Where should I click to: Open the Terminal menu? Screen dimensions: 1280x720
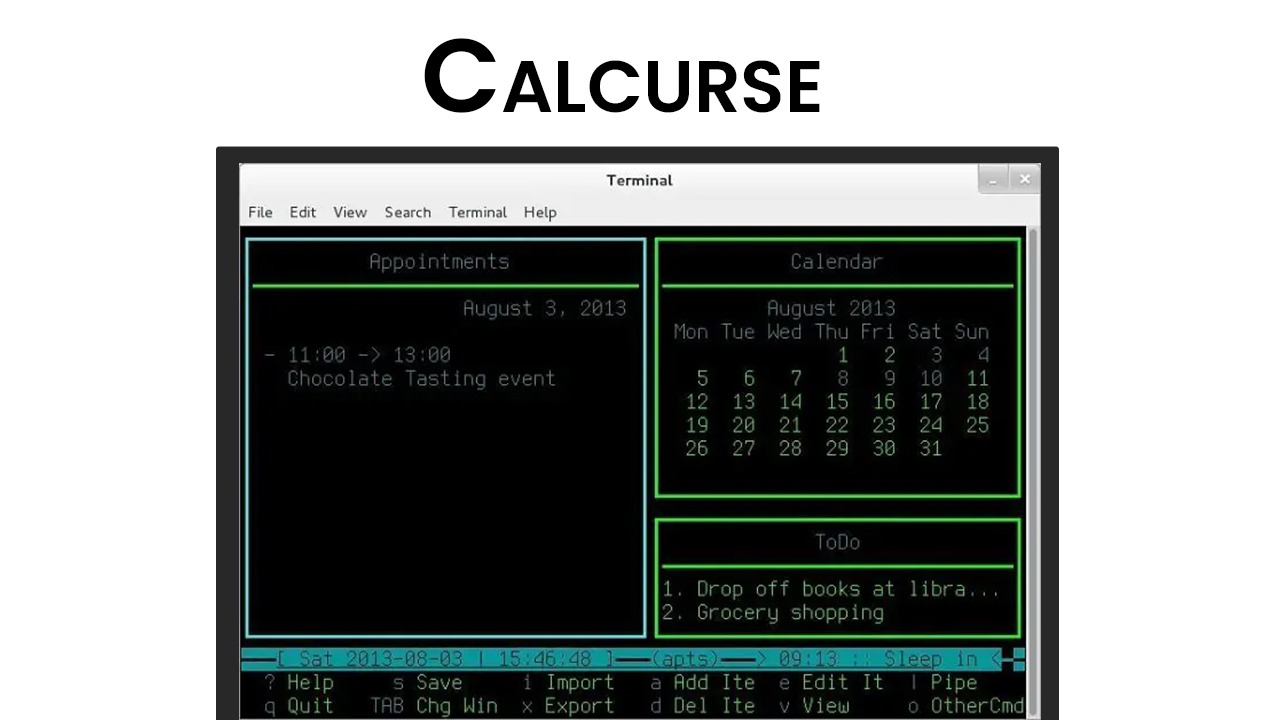pos(477,212)
